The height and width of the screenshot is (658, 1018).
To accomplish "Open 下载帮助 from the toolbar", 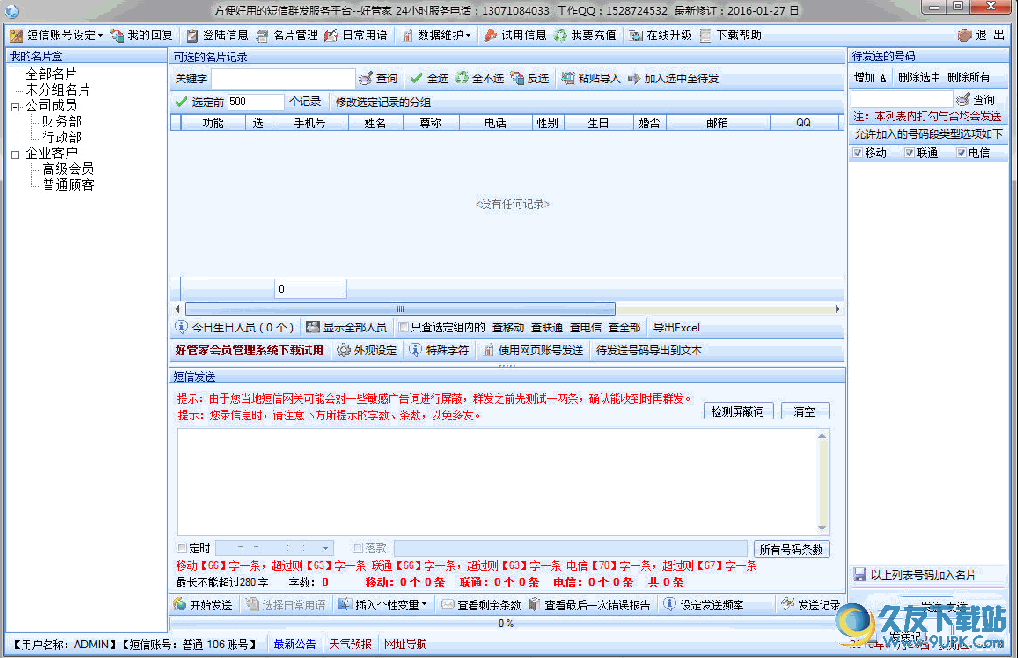I will [730, 35].
